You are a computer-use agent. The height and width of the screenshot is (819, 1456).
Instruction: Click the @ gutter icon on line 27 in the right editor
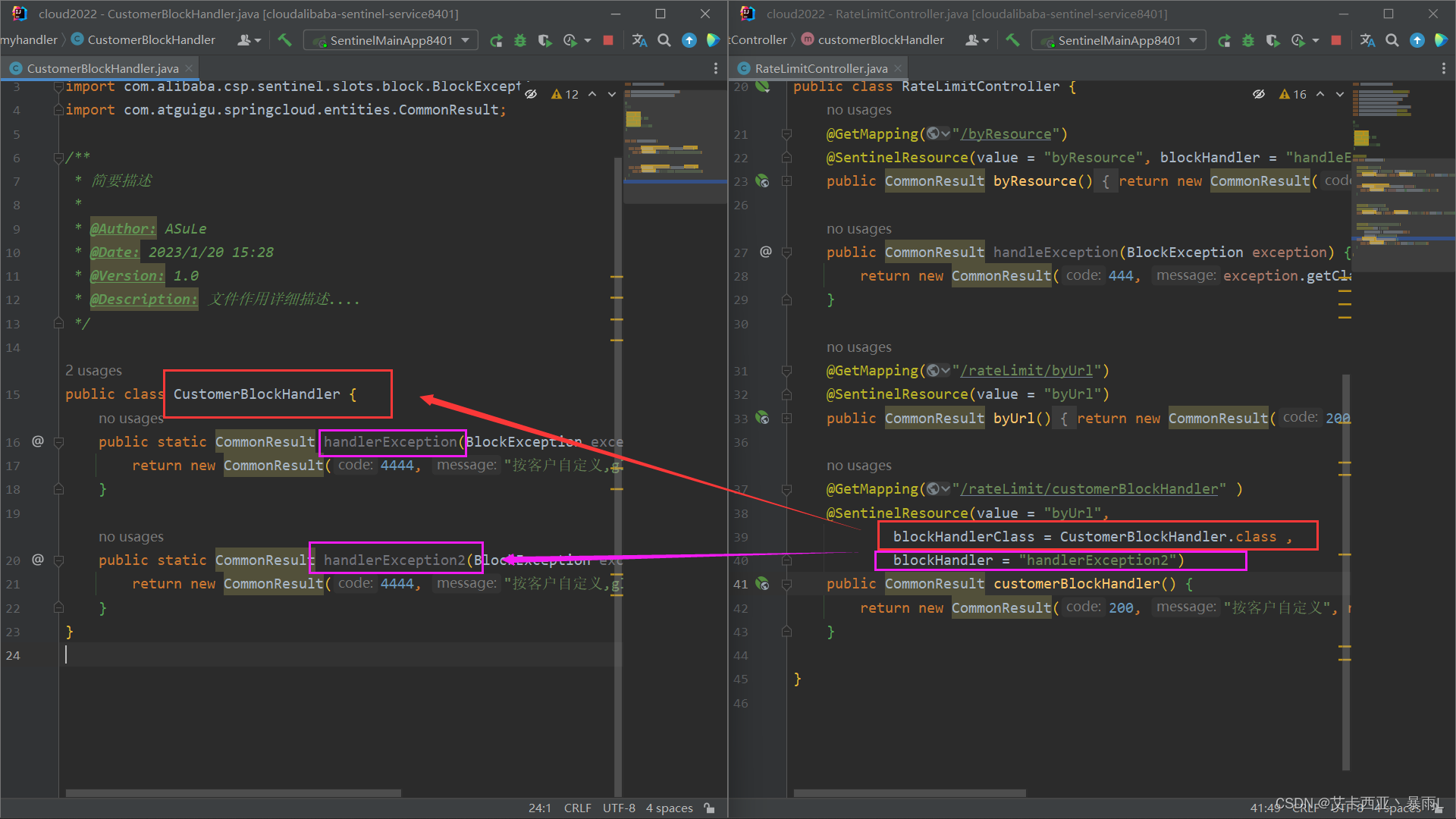766,251
